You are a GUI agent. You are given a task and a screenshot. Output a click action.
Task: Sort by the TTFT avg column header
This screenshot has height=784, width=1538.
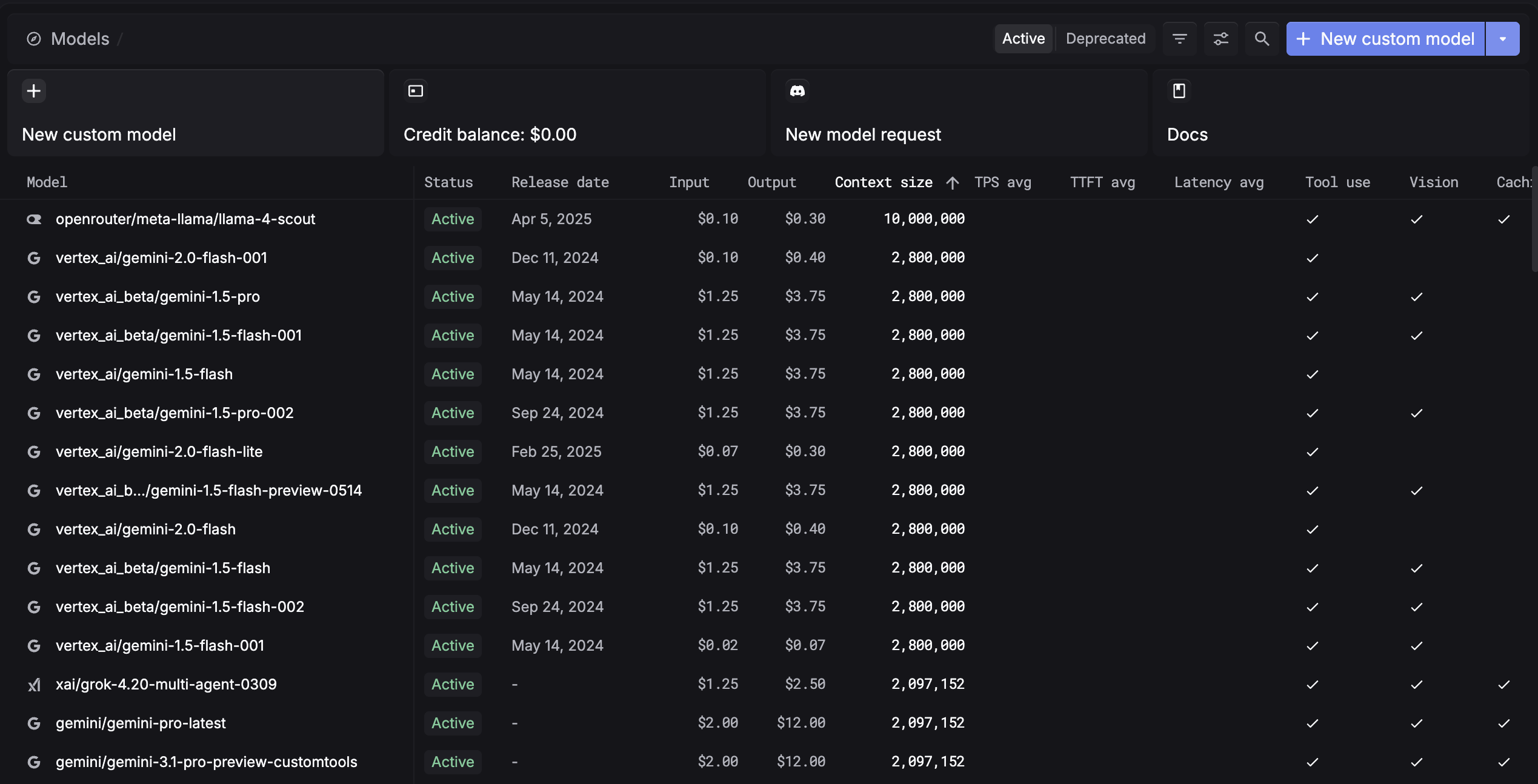[x=1102, y=182]
